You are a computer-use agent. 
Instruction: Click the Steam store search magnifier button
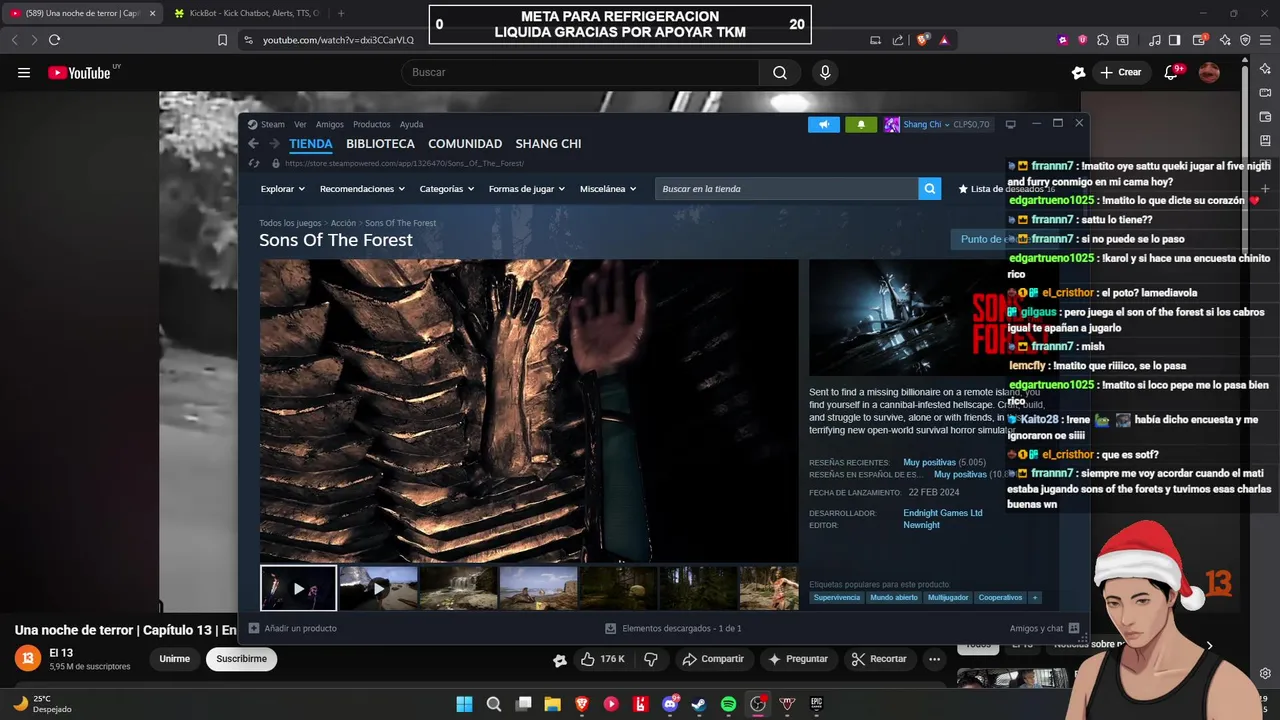click(x=930, y=189)
